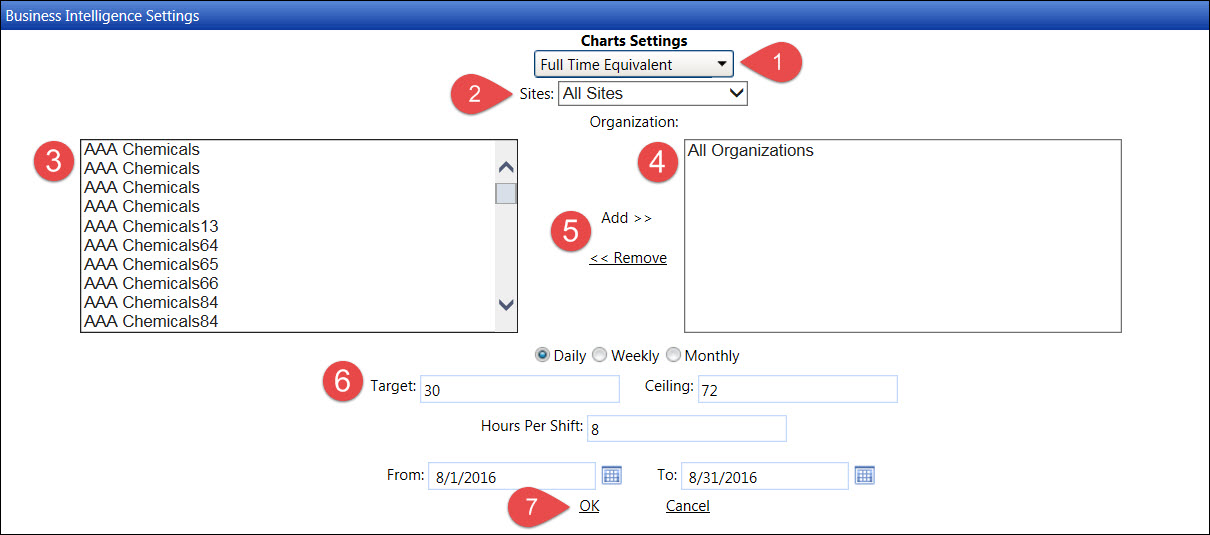Viewport: 1210px width, 535px height.
Task: Click the Add >> link
Action: [x=627, y=218]
